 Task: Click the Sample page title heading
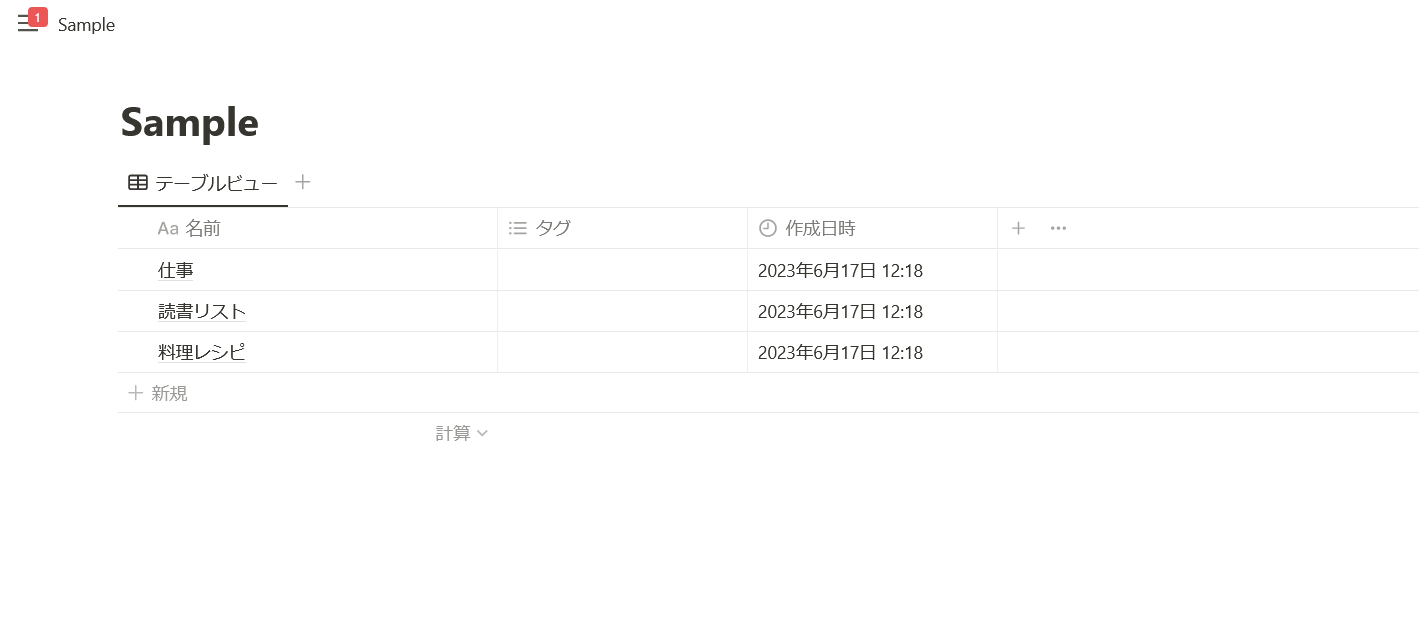pos(190,122)
